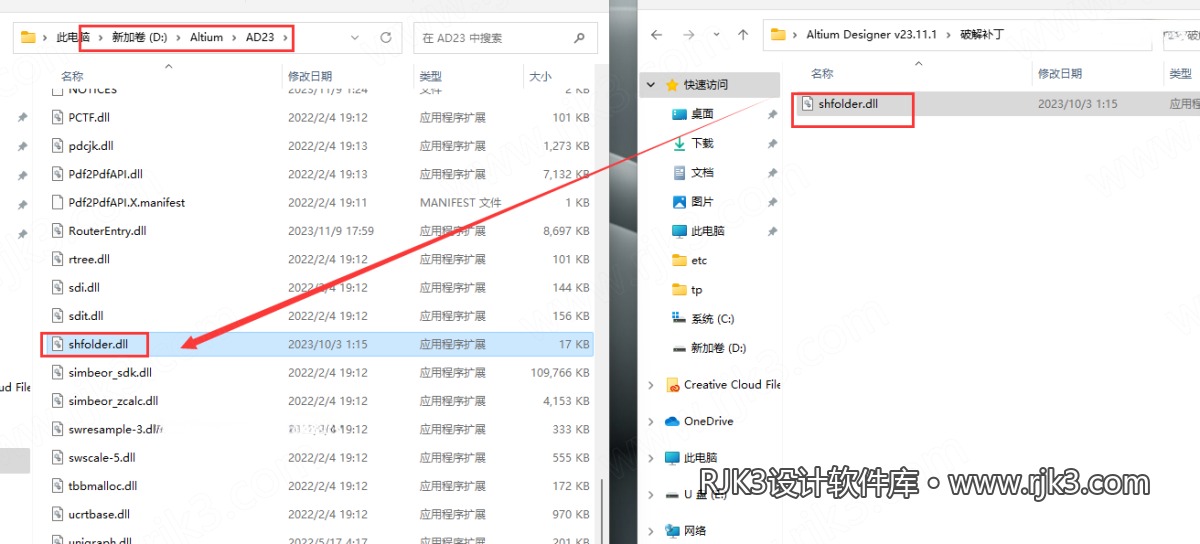Select simbeor_sdk.dll file name
The height and width of the screenshot is (544, 1200).
pos(110,373)
